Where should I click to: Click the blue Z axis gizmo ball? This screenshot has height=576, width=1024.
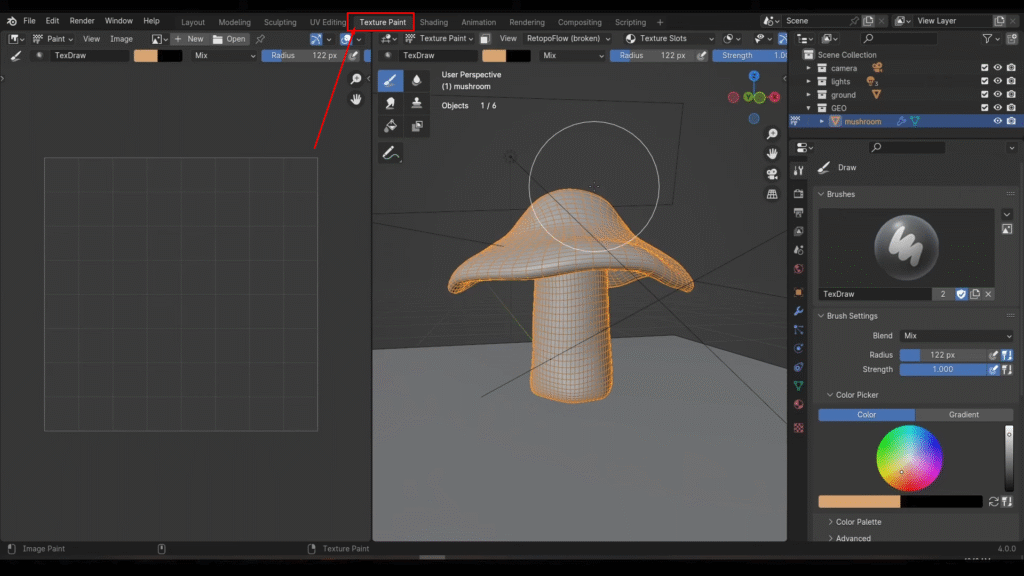point(754,76)
